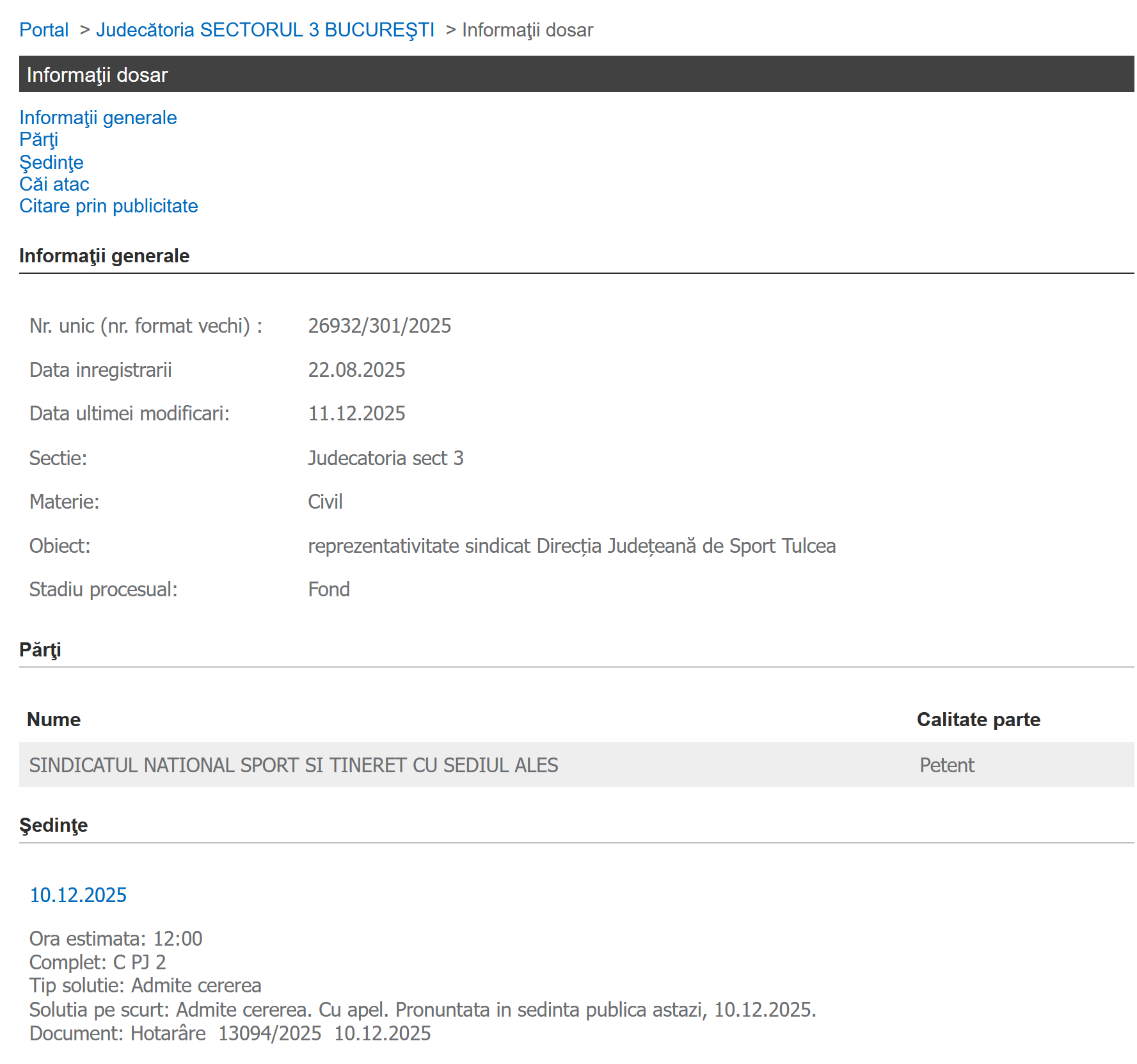The image size is (1137, 1064).
Task: Go to Şedinţe using the navigation link
Action: pos(51,162)
